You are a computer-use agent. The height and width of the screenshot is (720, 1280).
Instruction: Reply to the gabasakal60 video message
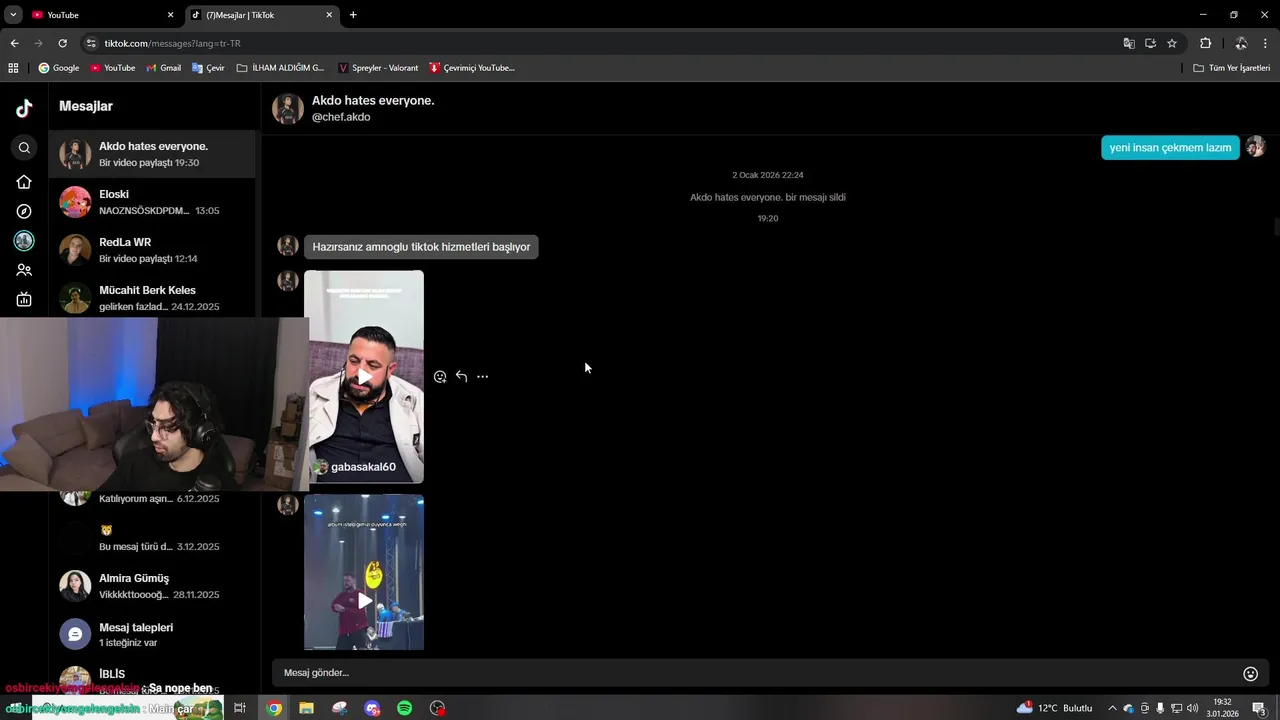[461, 377]
